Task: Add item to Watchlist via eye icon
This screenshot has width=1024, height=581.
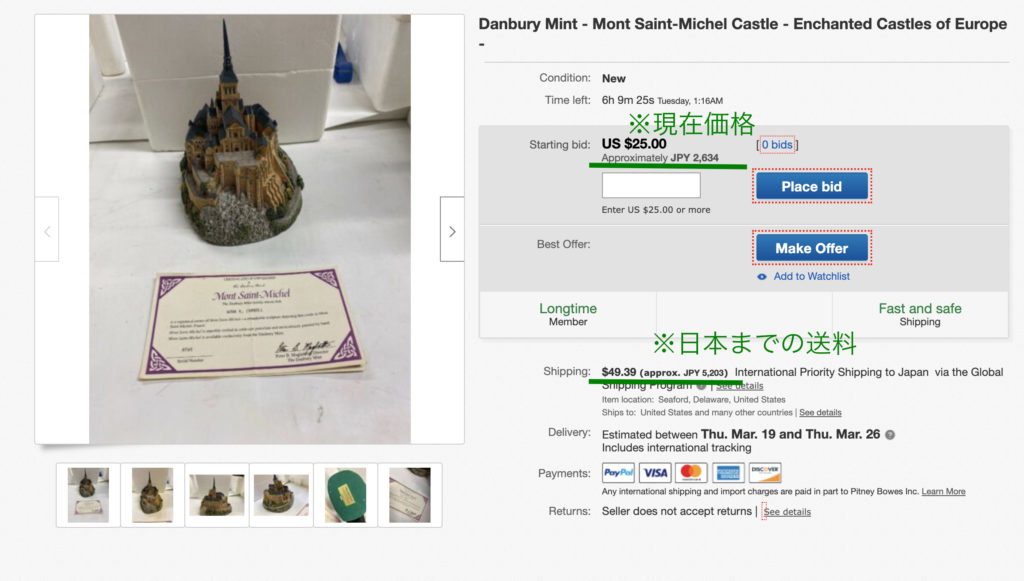Action: point(761,277)
